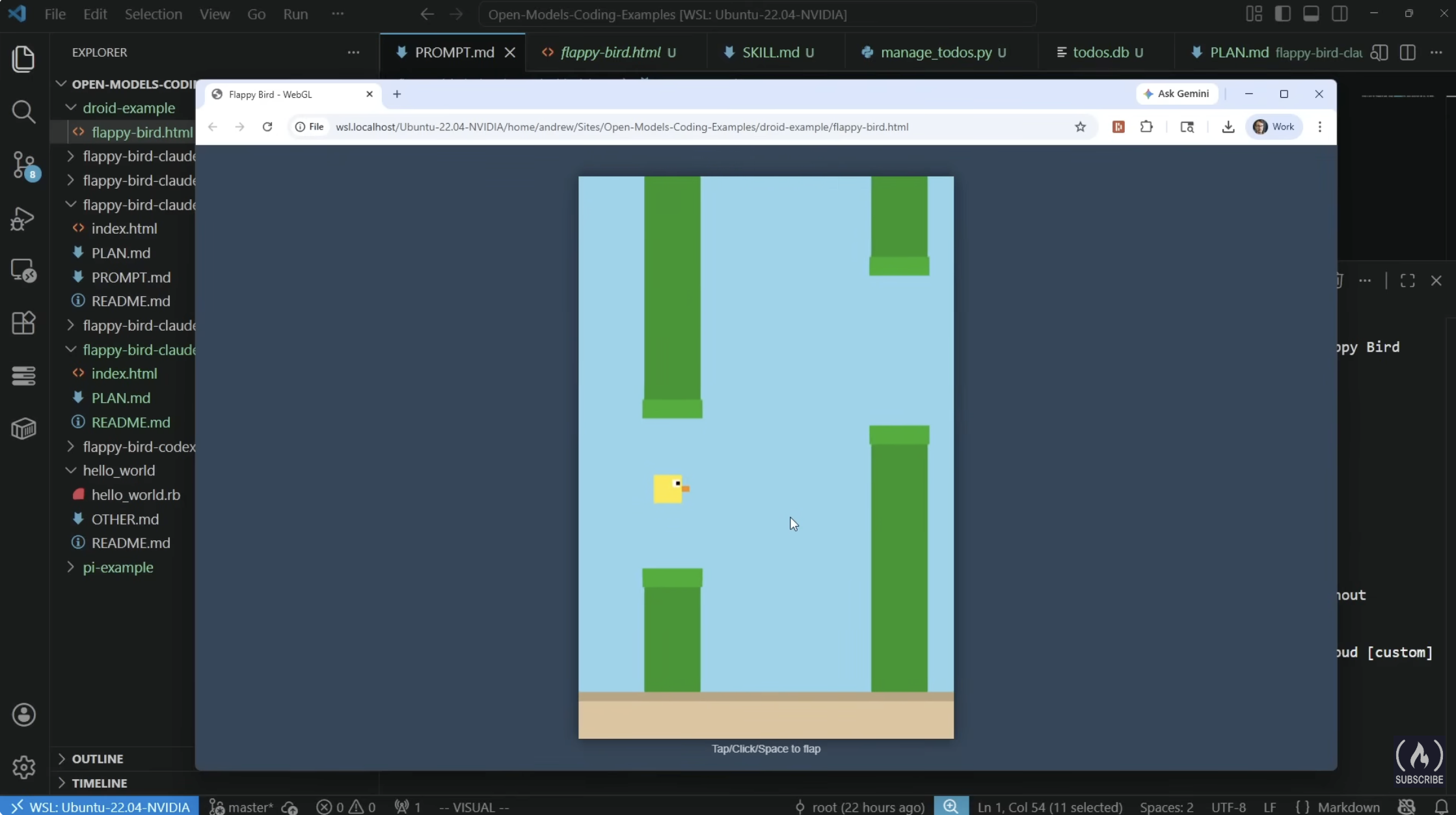The height and width of the screenshot is (815, 1456).
Task: Click the Flappy Bird game canvas to flap
Action: click(766, 457)
